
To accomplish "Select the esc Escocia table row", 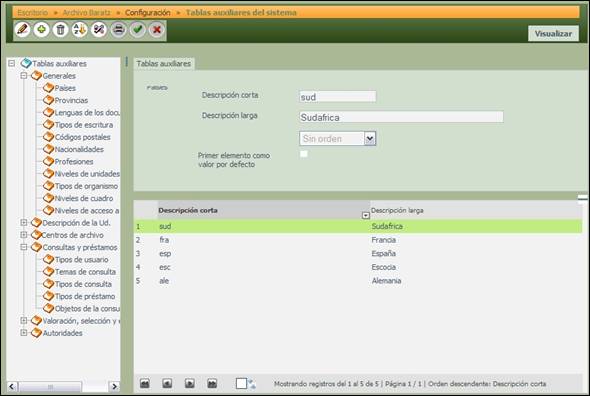I will [358, 267].
